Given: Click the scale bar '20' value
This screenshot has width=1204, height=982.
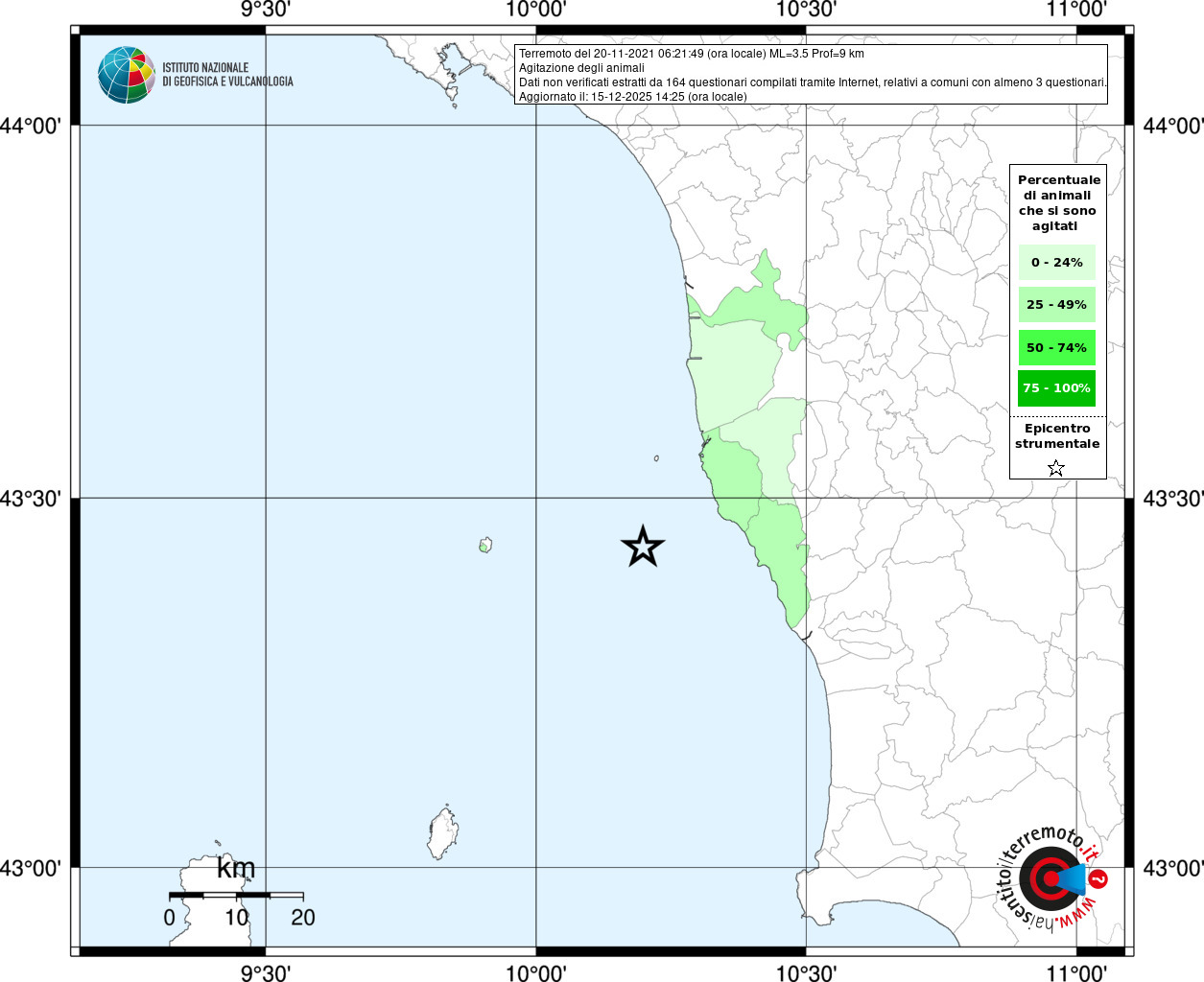Looking at the screenshot, I should click(303, 918).
